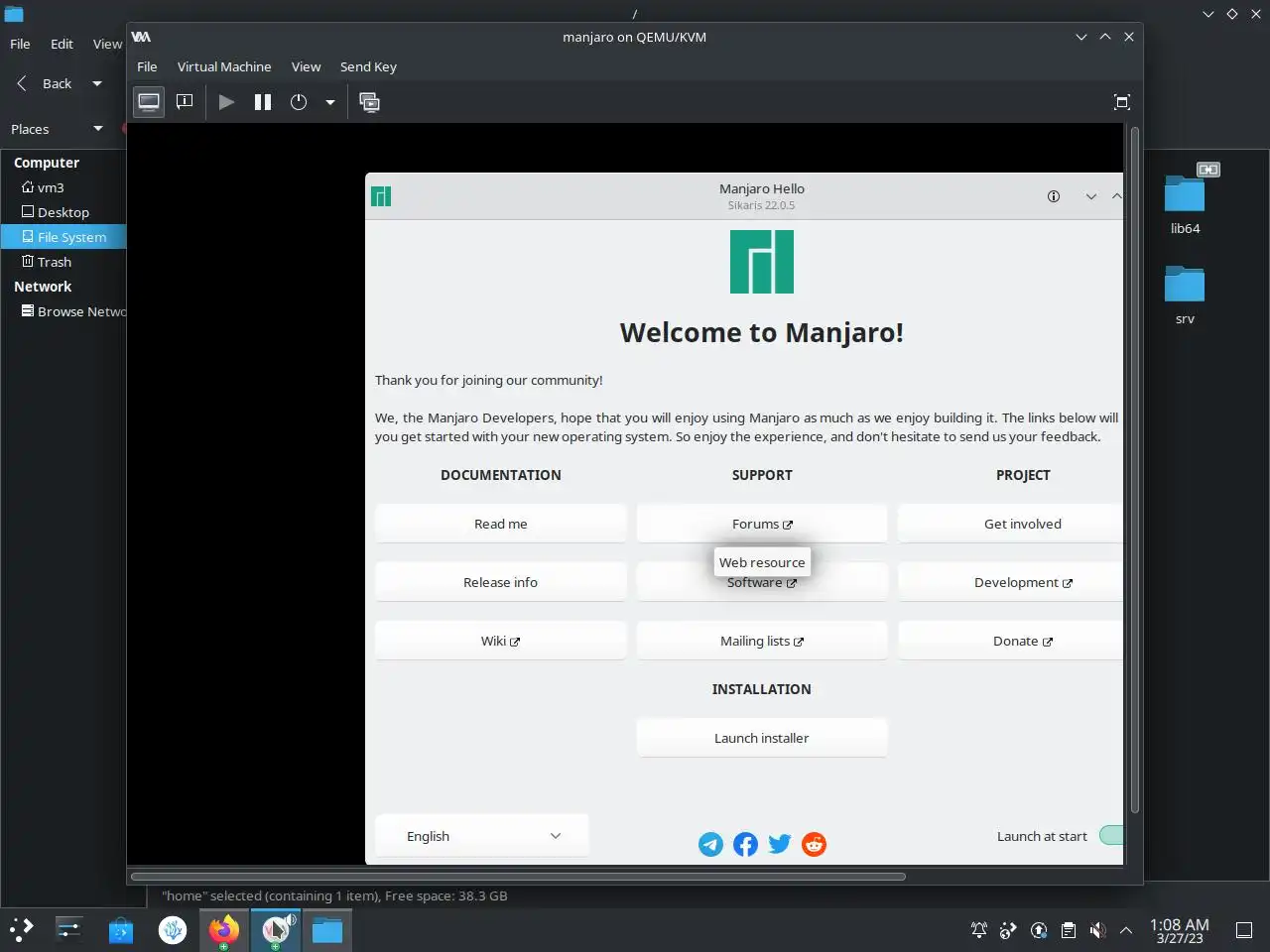Click the Run virtual machine play button

coord(226,102)
